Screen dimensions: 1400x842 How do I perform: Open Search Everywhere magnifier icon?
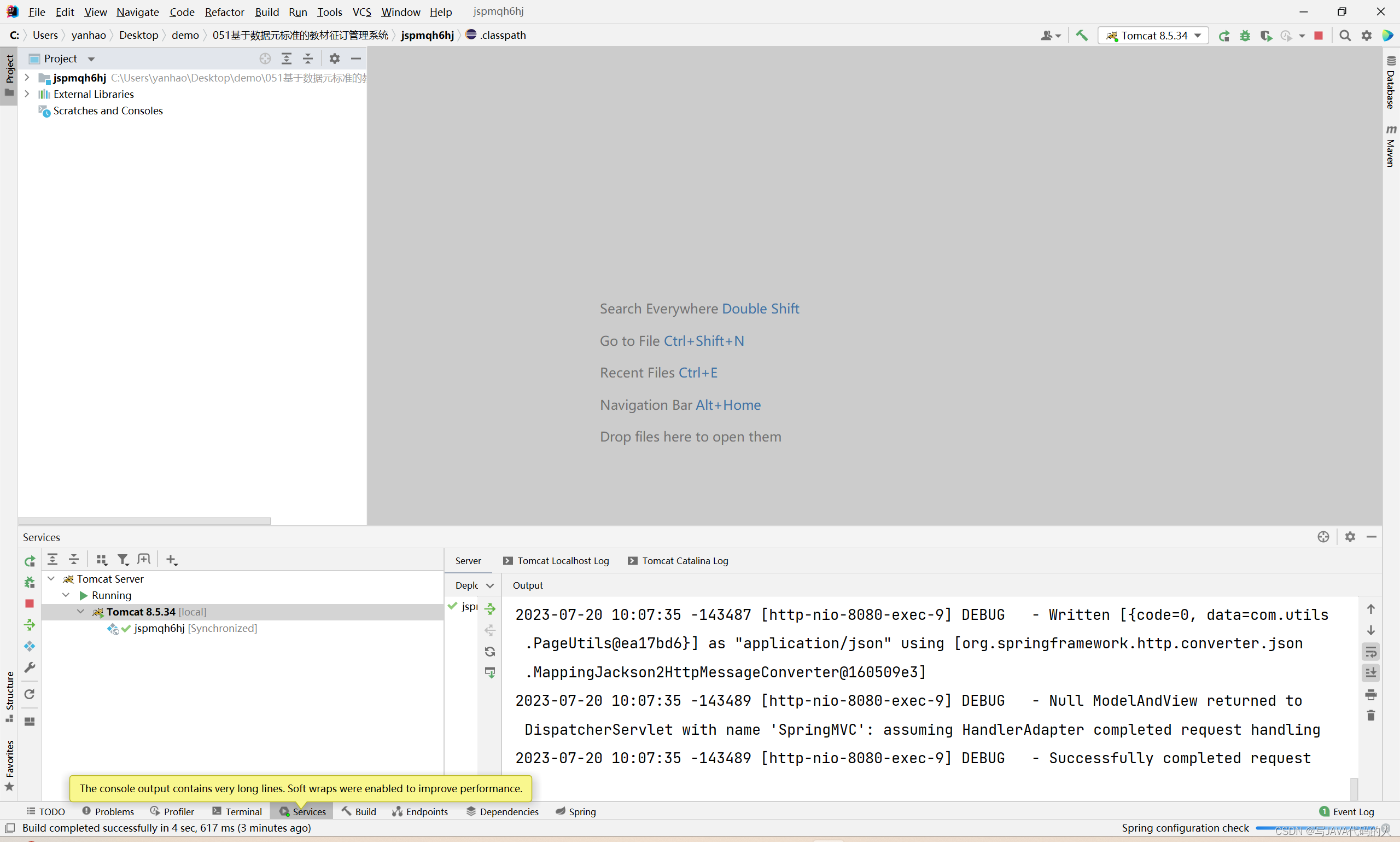1344,35
